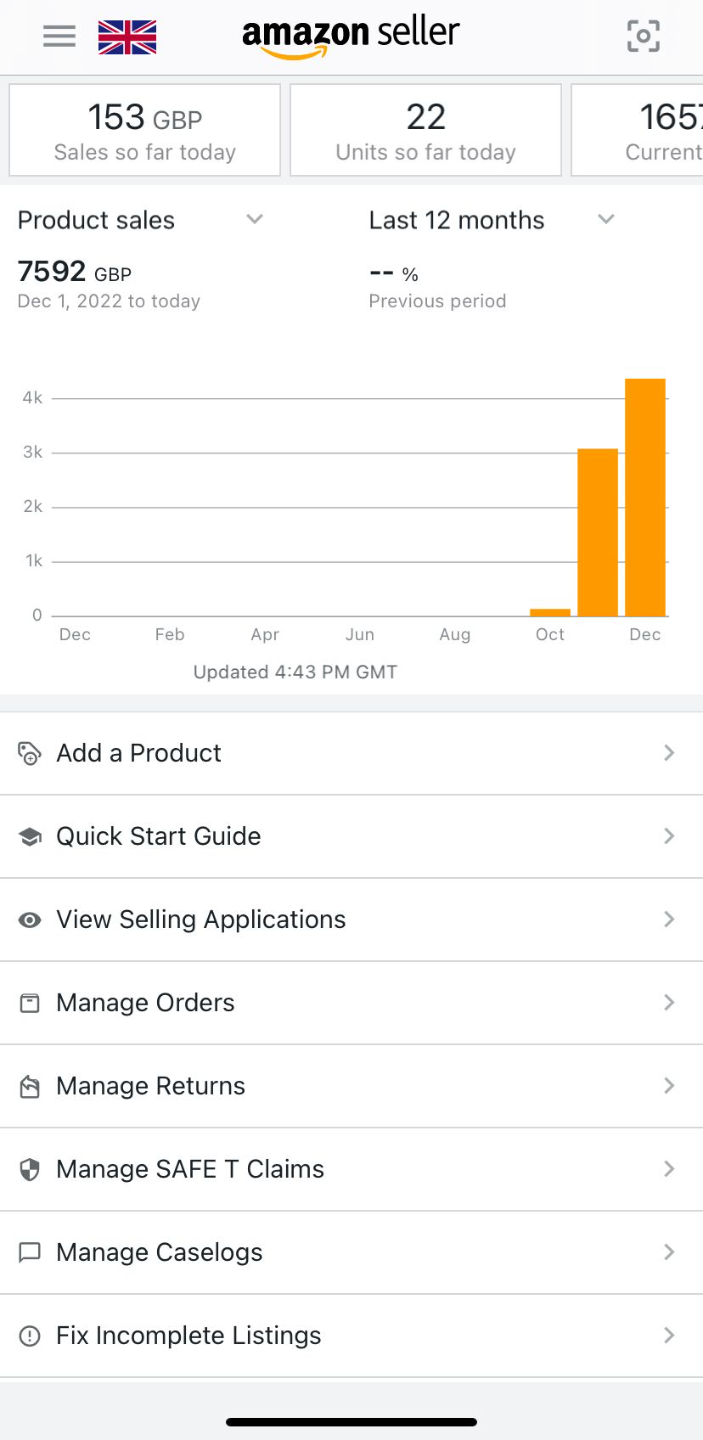703x1440 pixels.
Task: Expand the Product sales metric dropdown
Action: click(255, 220)
